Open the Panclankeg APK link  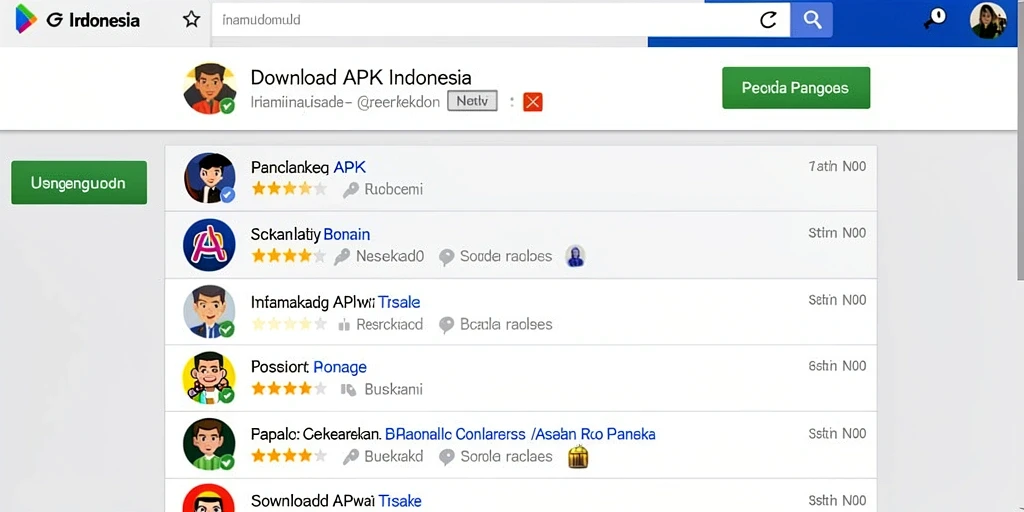[x=308, y=167]
